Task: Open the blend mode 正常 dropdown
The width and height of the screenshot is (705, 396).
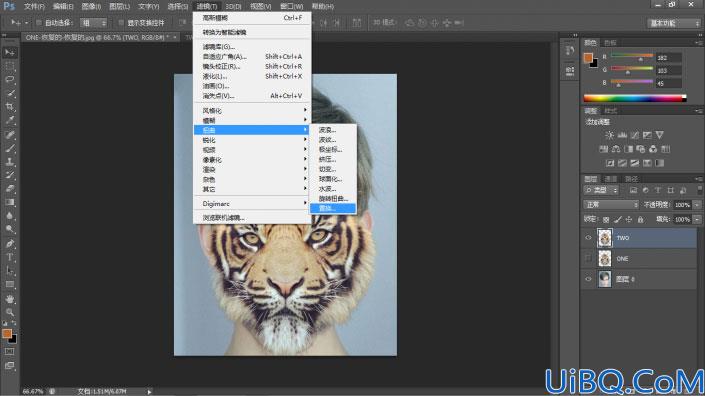Action: pos(611,205)
